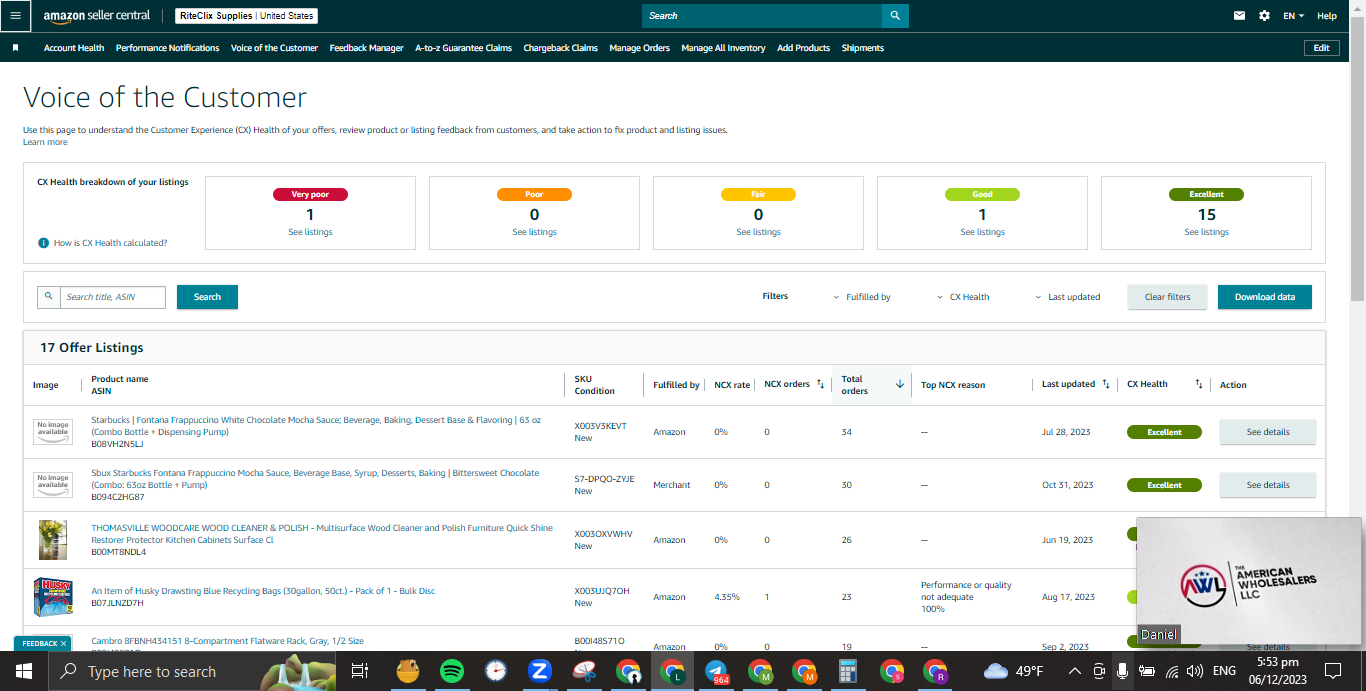Viewport: 1366px width, 691px height.
Task: Click the Download data button
Action: point(1265,297)
